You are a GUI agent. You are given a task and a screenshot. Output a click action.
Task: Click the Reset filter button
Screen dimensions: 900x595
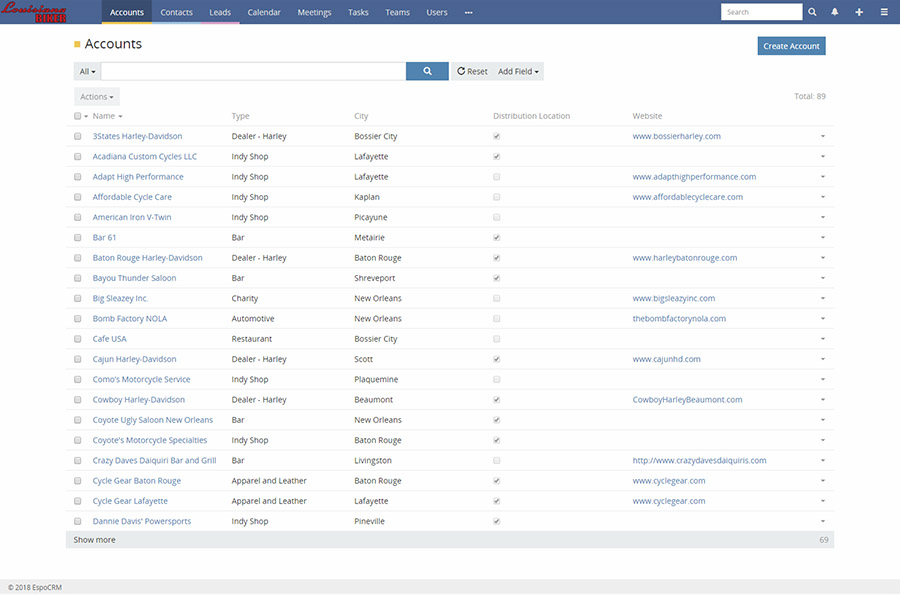click(x=472, y=72)
